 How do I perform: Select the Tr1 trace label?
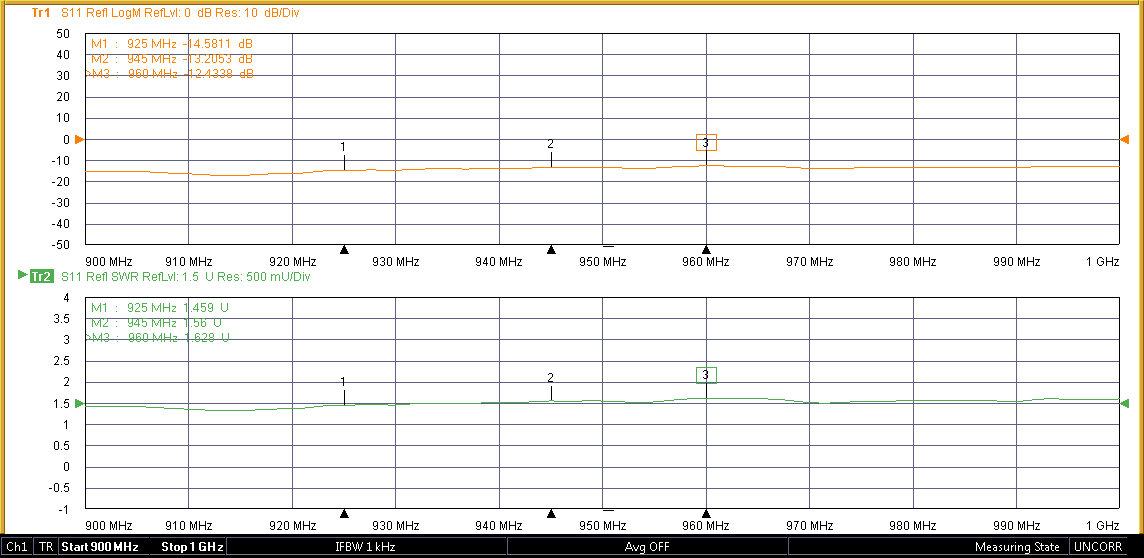(40, 13)
